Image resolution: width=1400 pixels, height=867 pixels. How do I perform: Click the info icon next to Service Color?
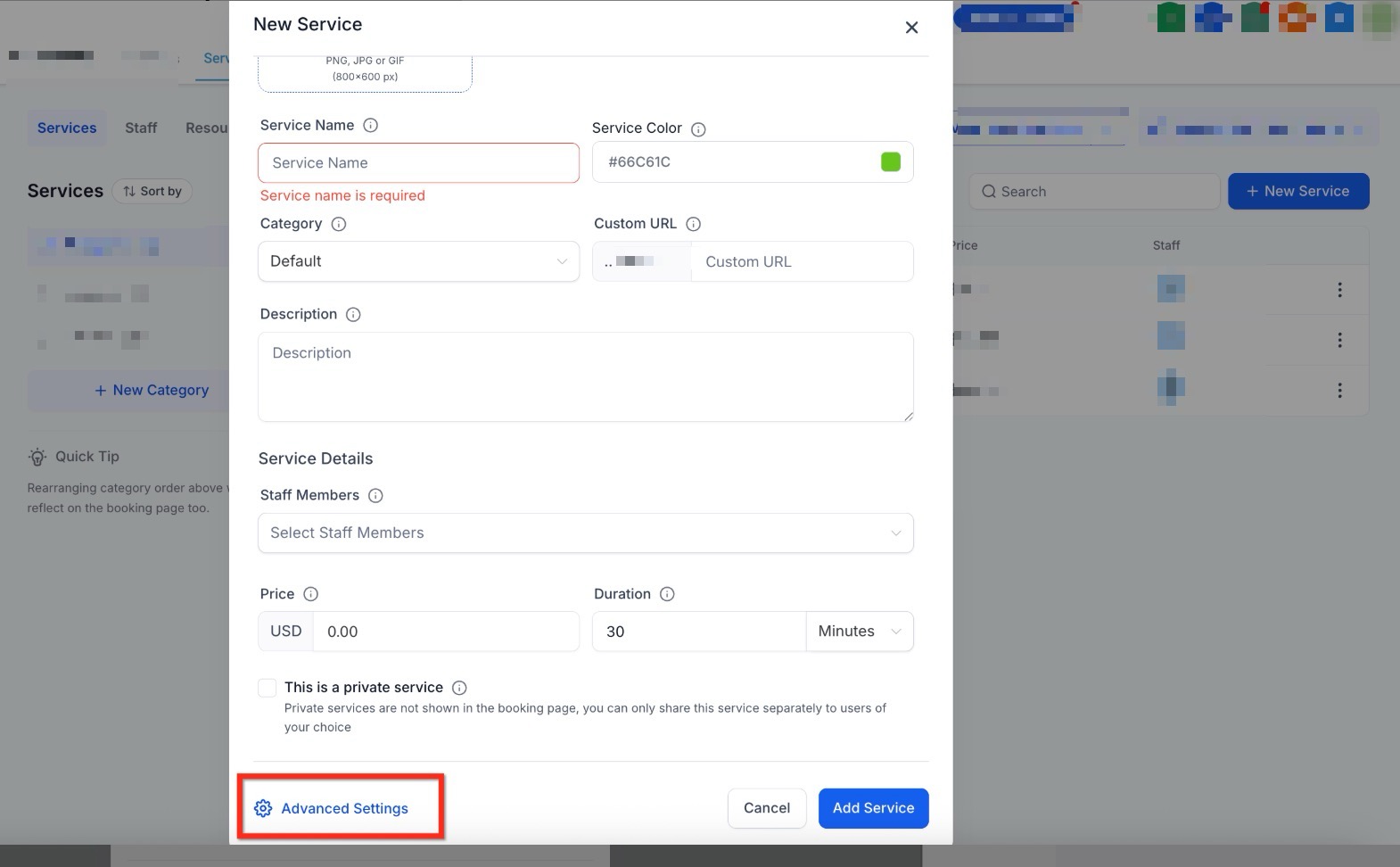698,129
